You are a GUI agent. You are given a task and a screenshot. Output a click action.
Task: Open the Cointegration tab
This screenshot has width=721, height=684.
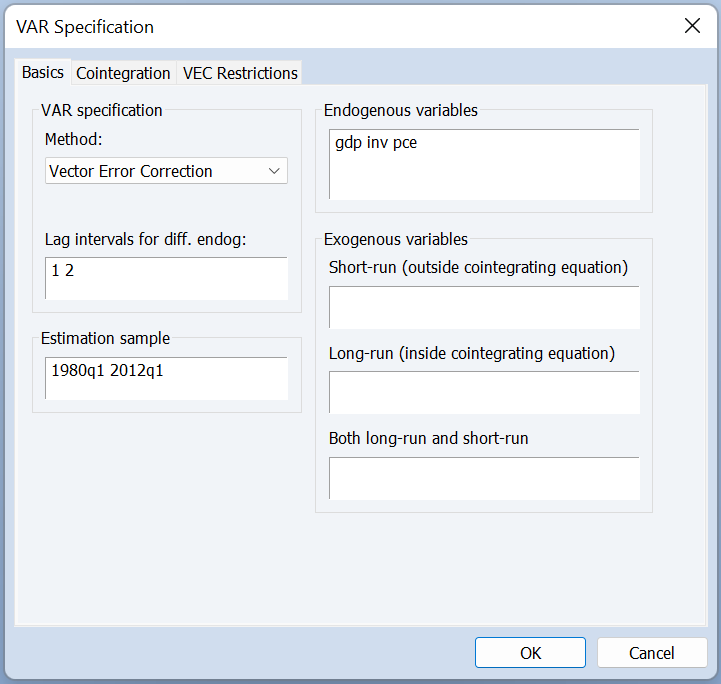click(x=123, y=73)
